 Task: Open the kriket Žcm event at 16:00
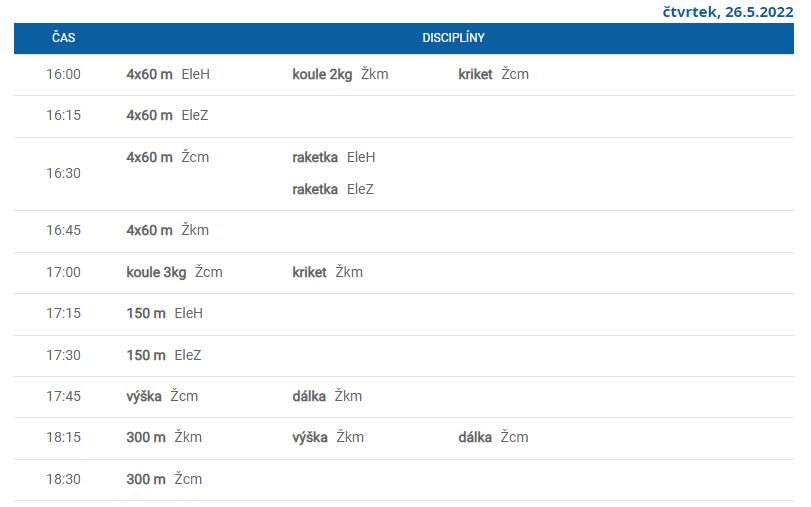click(493, 74)
